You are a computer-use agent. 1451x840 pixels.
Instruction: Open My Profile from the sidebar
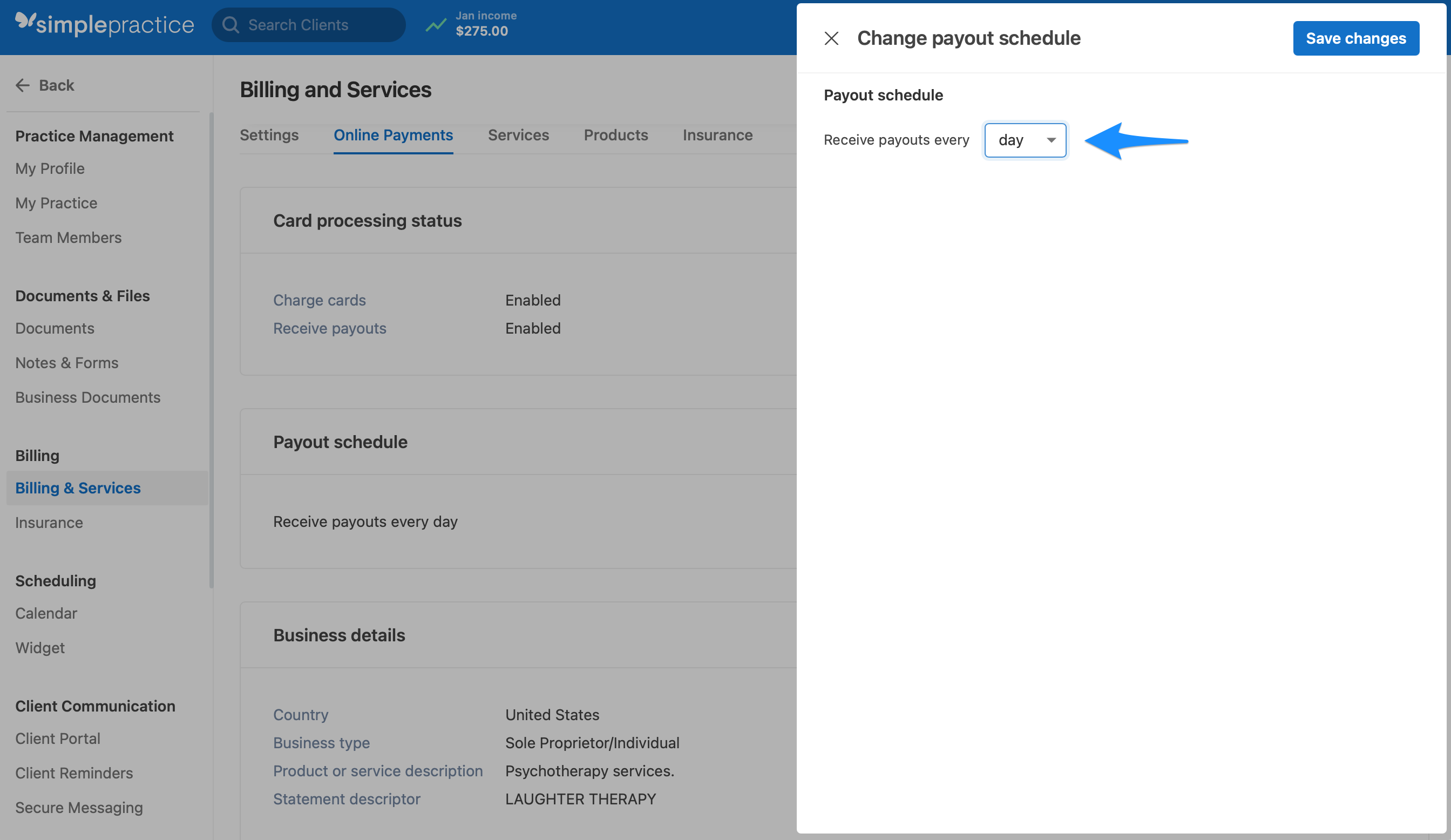[50, 168]
